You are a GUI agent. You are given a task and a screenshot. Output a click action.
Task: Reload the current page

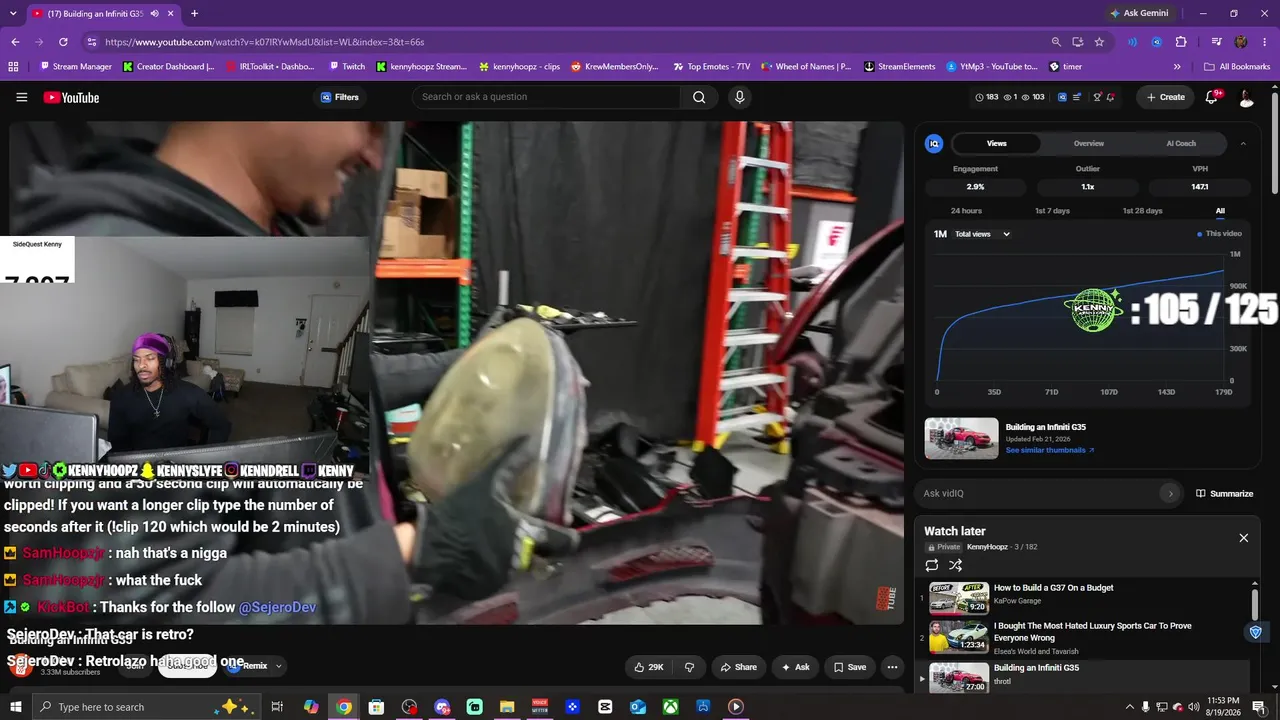(63, 42)
